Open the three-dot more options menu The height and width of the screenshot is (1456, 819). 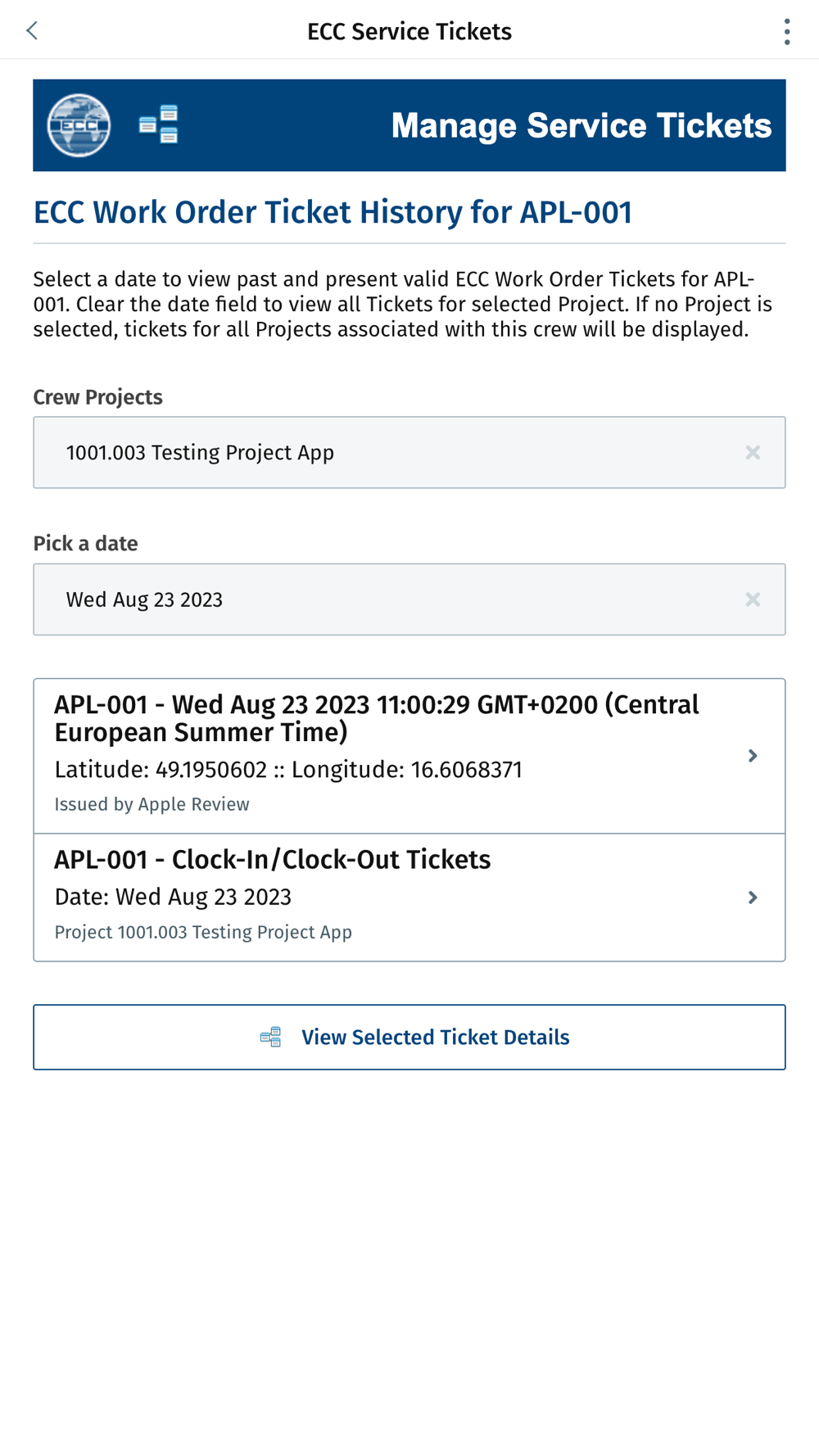coord(786,31)
